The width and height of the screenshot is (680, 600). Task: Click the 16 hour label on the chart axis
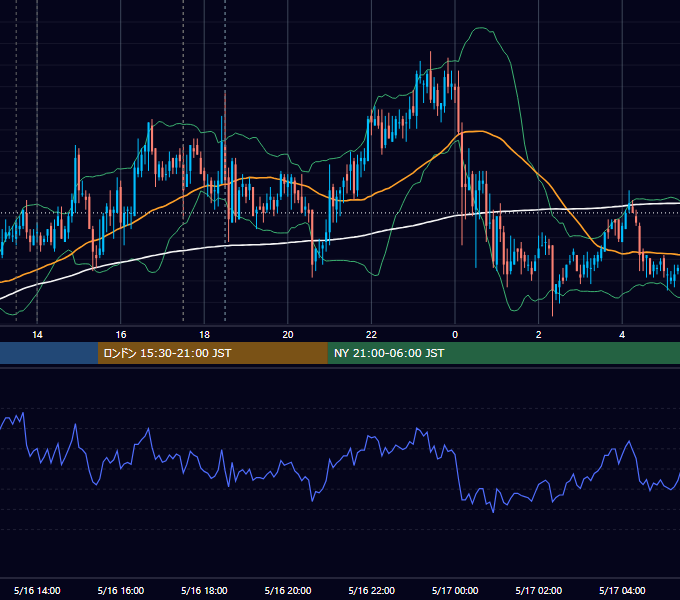click(121, 335)
